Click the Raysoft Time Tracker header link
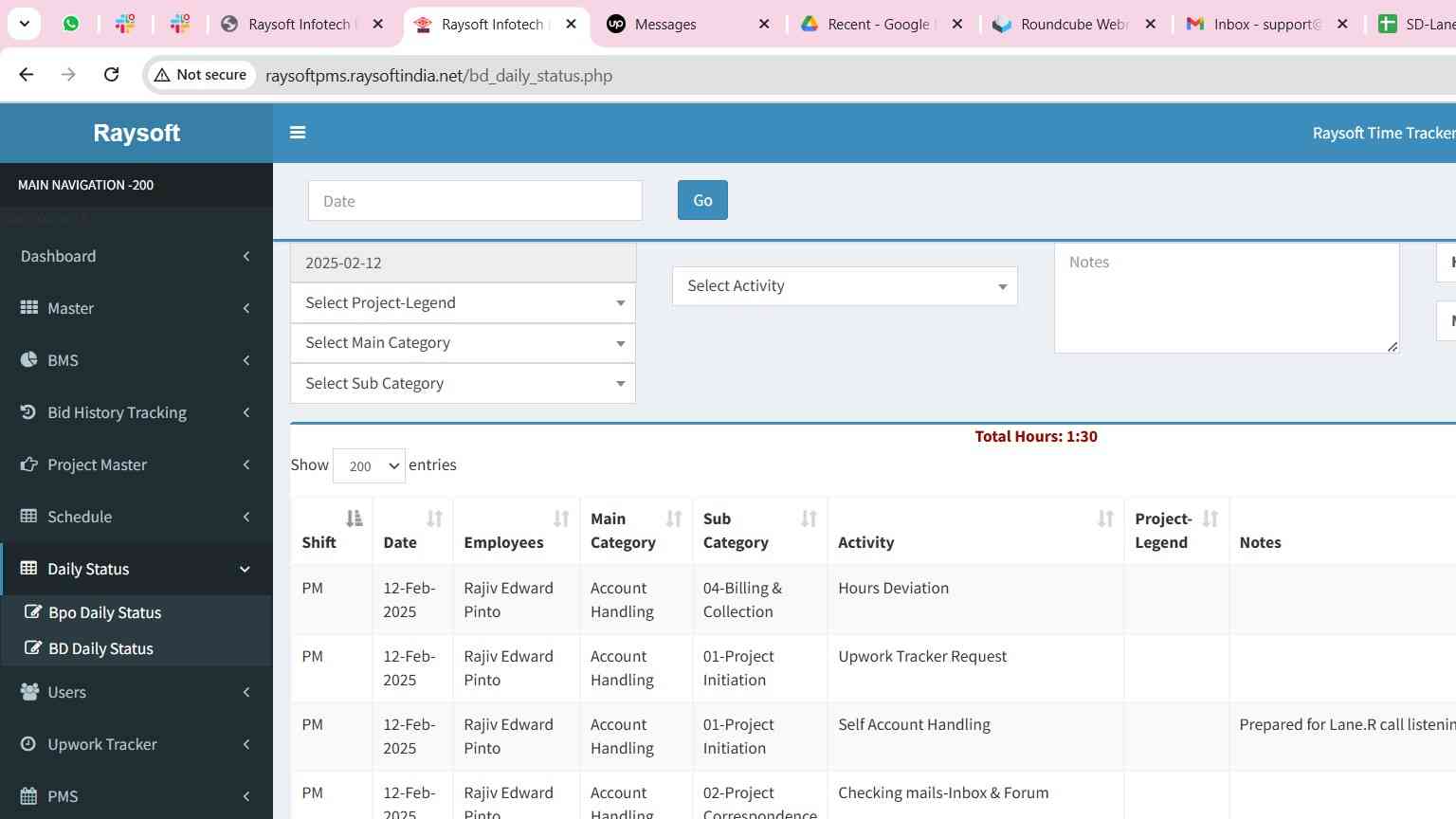The height and width of the screenshot is (819, 1456). (1384, 133)
